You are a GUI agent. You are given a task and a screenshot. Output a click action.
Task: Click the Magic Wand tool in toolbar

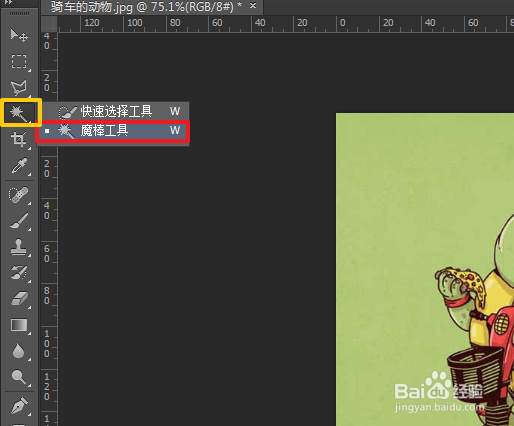point(19,113)
